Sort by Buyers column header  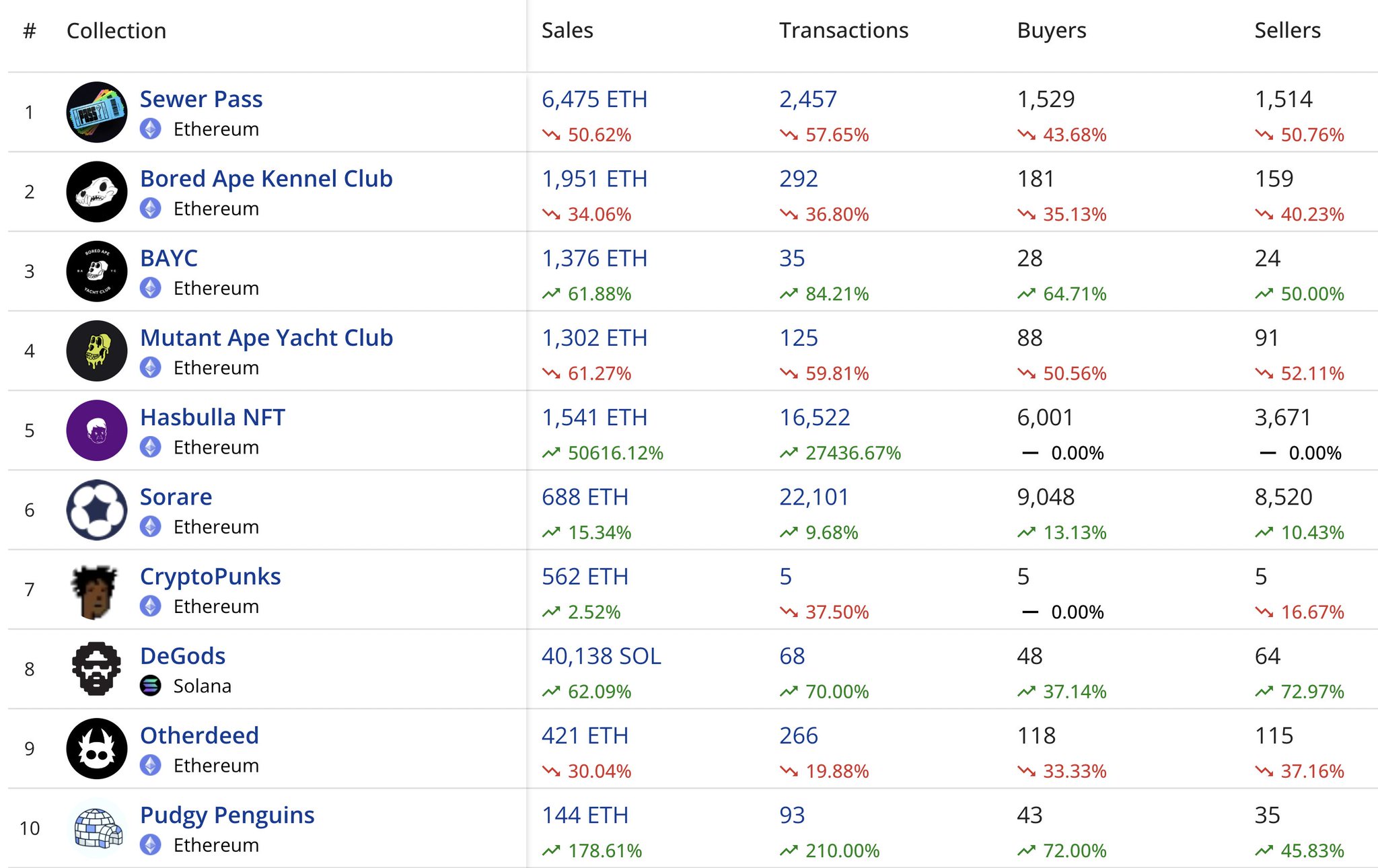pyautogui.click(x=1051, y=30)
